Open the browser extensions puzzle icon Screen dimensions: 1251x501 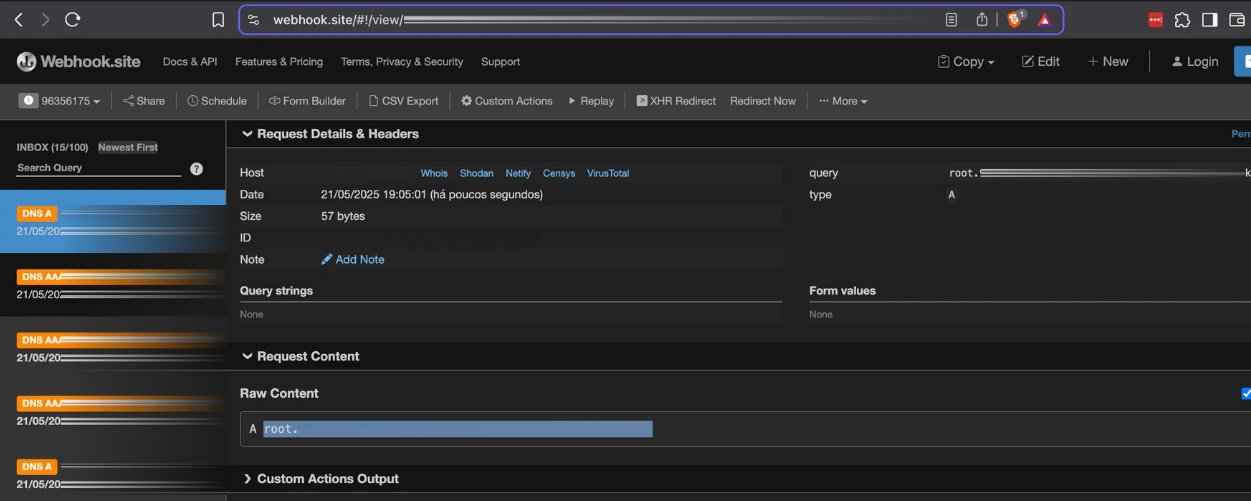(x=1183, y=20)
